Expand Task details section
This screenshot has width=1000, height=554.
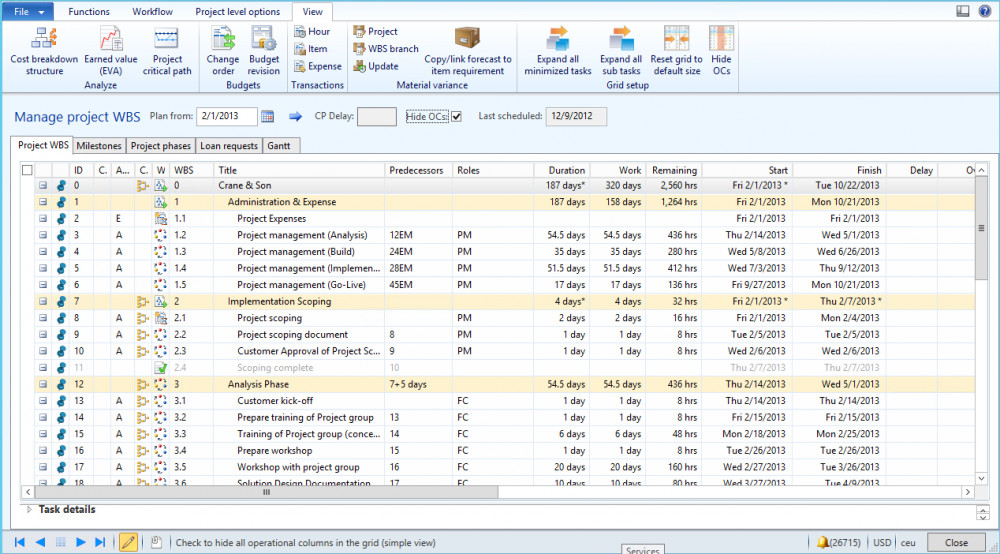[29, 509]
